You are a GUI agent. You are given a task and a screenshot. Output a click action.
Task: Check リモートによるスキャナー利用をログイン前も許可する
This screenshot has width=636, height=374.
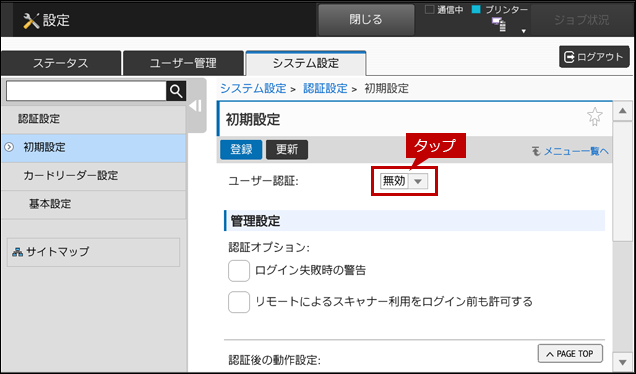[238, 302]
